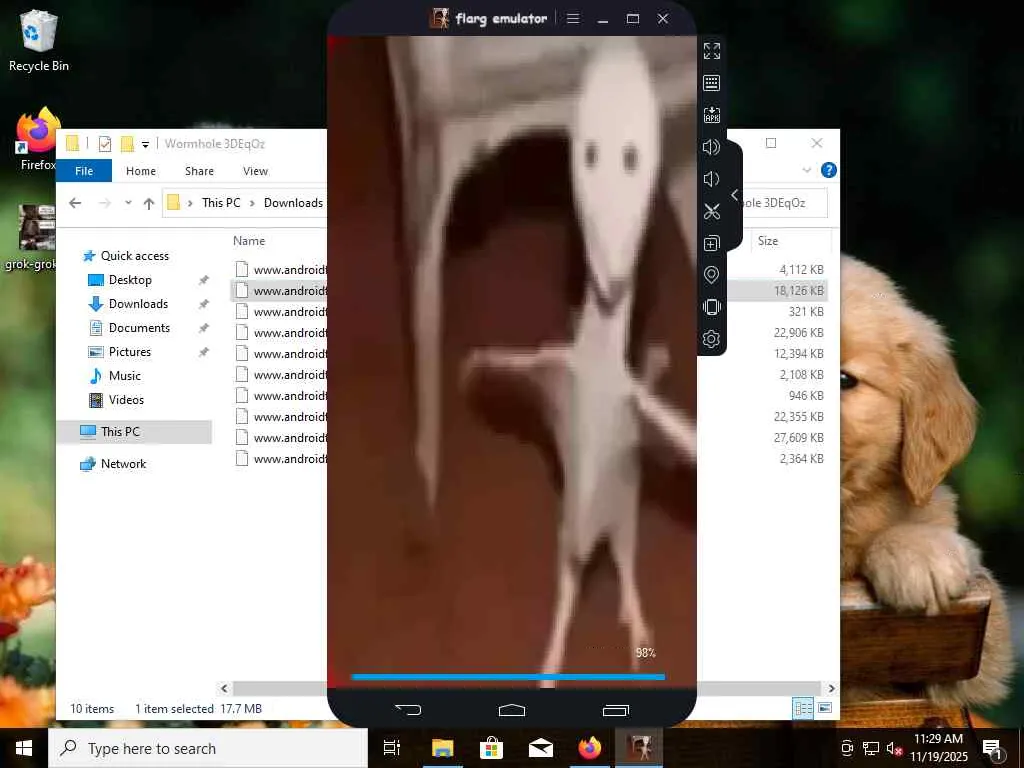Select the file sized 12,394 KB
Screen dimensions: 1024x768
[x=529, y=353]
